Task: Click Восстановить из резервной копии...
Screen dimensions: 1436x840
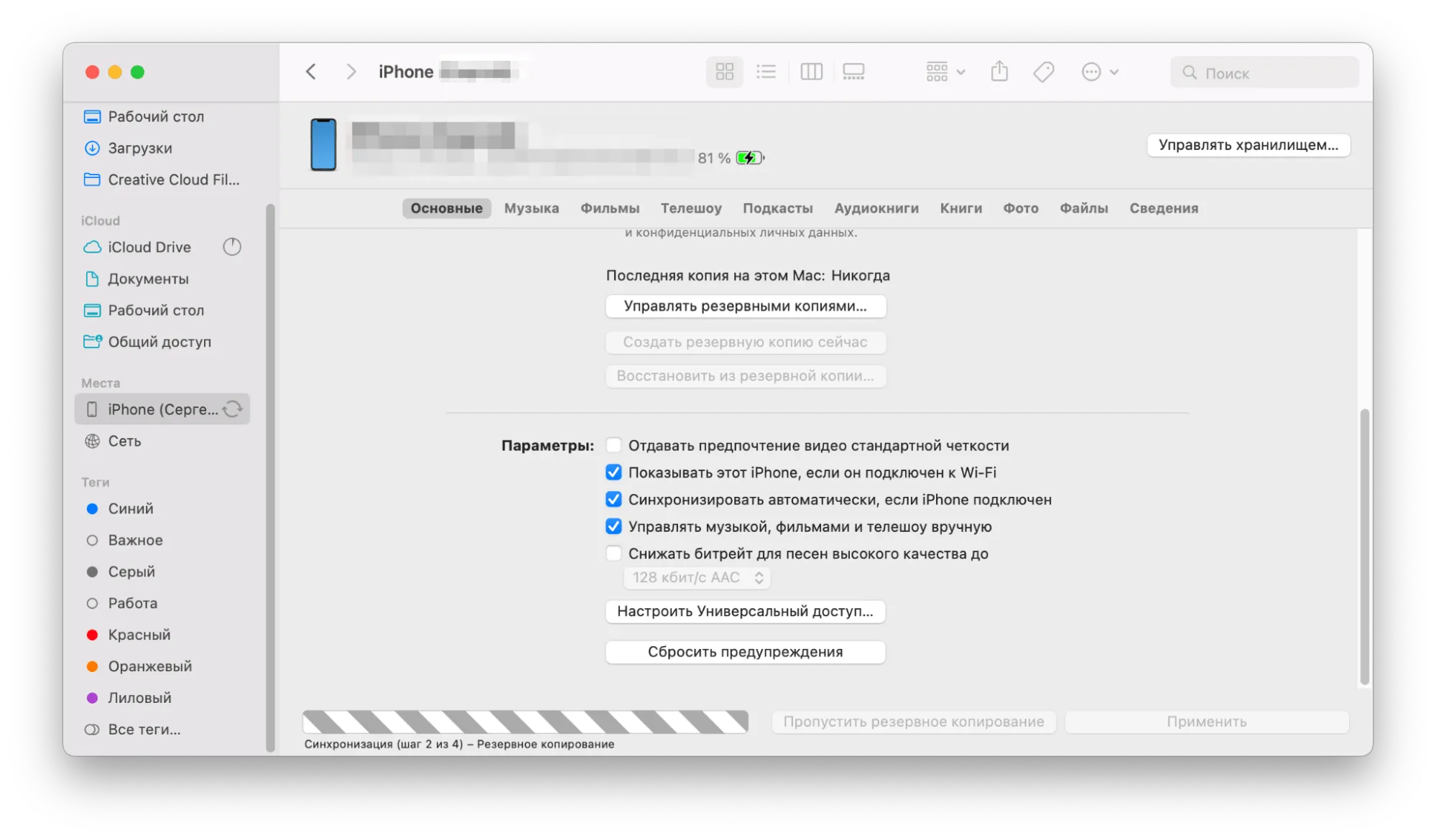Action: (x=746, y=376)
